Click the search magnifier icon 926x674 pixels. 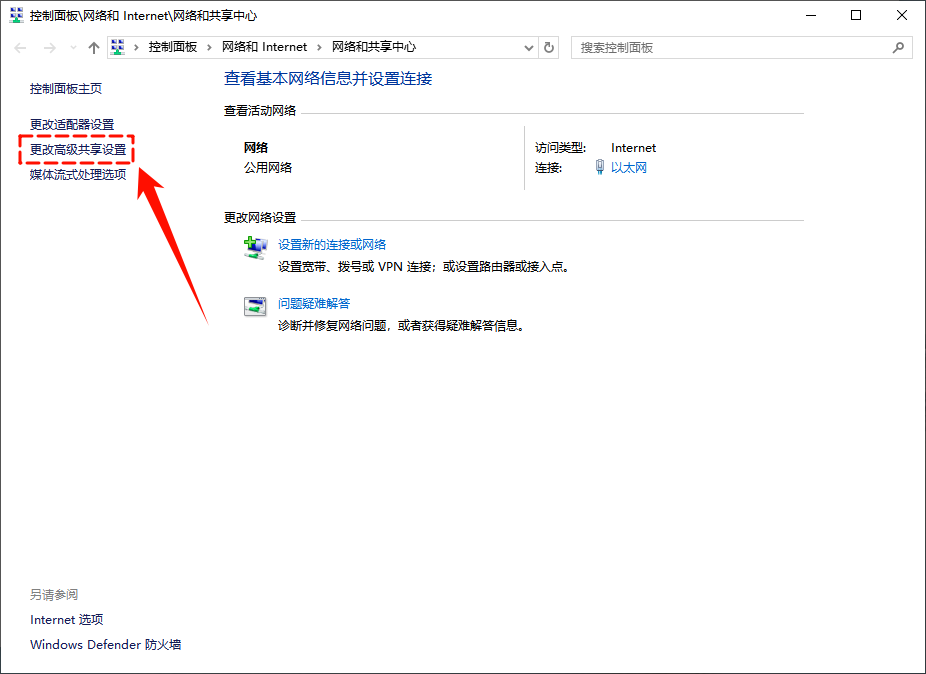pyautogui.click(x=899, y=47)
